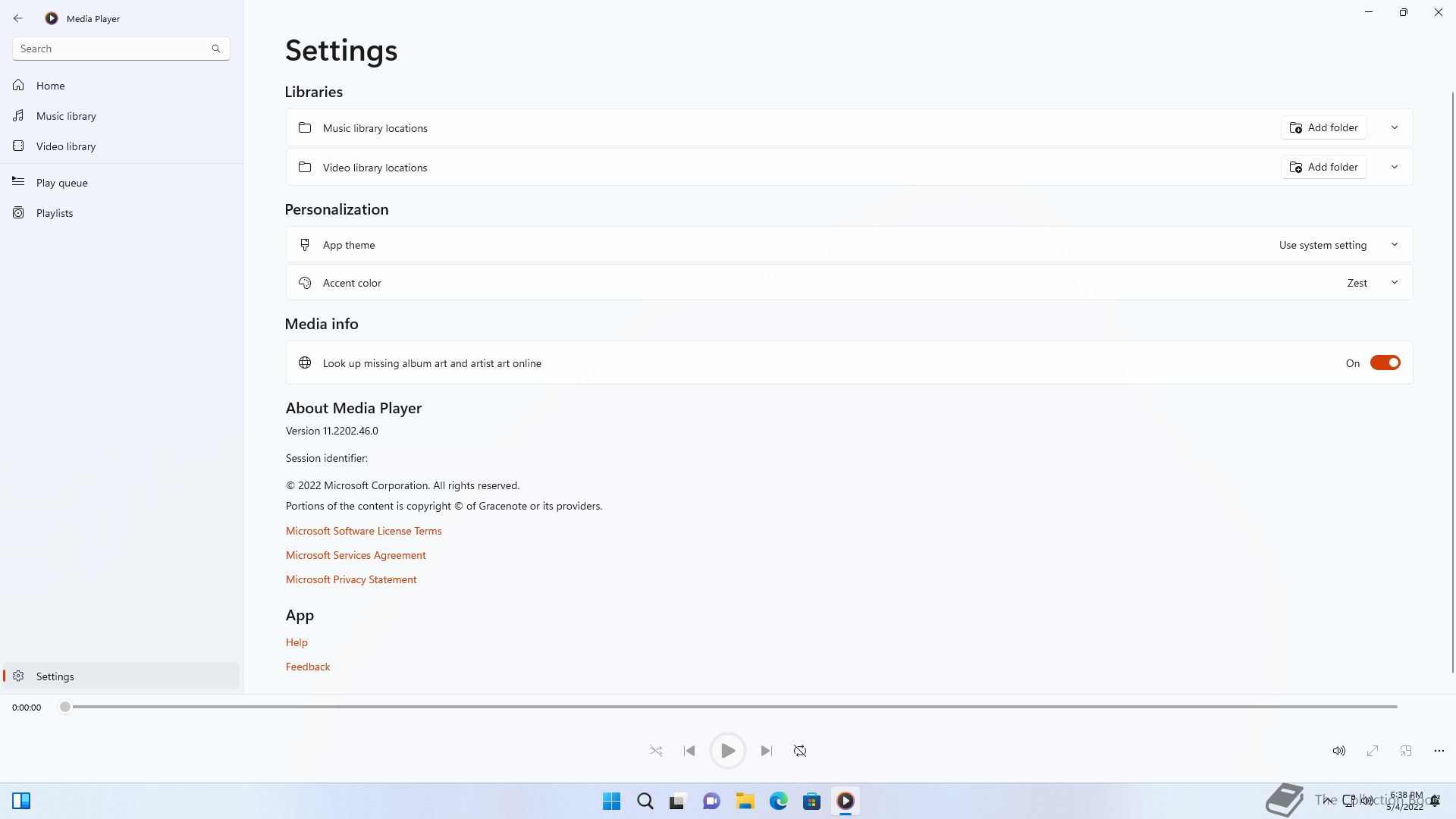This screenshot has height=819, width=1456.
Task: Open Accent color dropdown
Action: [x=849, y=283]
